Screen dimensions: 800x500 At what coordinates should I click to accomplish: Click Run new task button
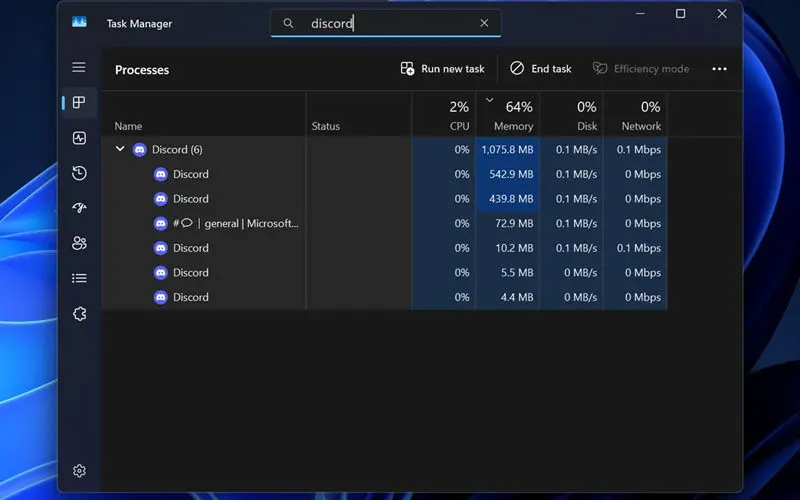click(442, 68)
